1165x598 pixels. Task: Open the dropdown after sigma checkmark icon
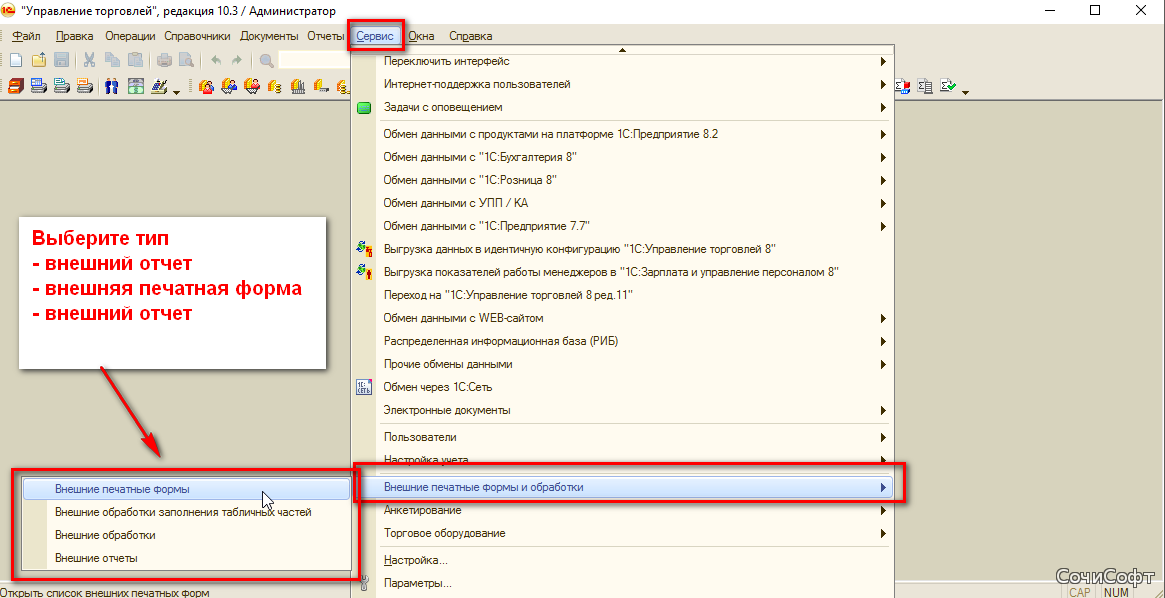pos(965,92)
